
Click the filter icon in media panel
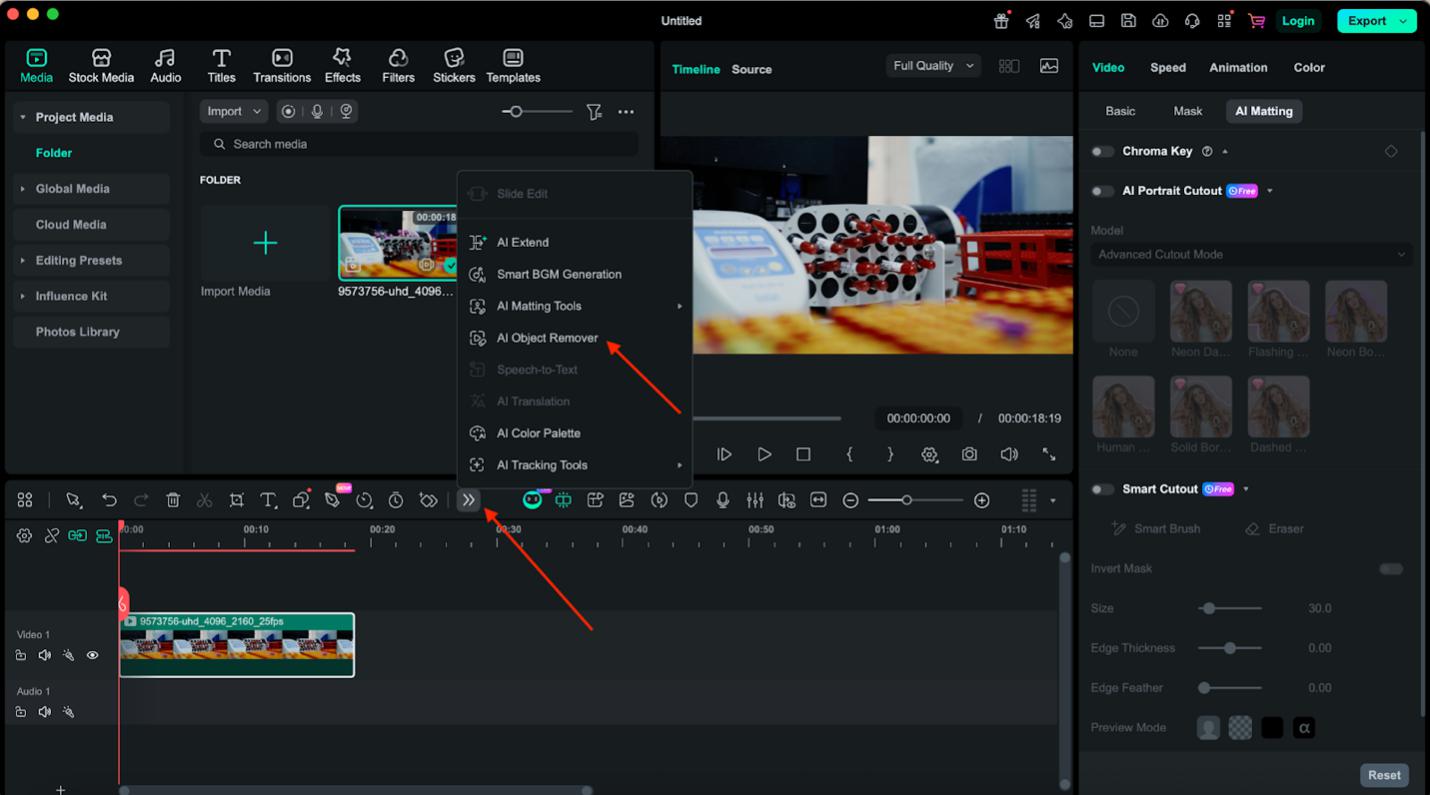point(594,112)
